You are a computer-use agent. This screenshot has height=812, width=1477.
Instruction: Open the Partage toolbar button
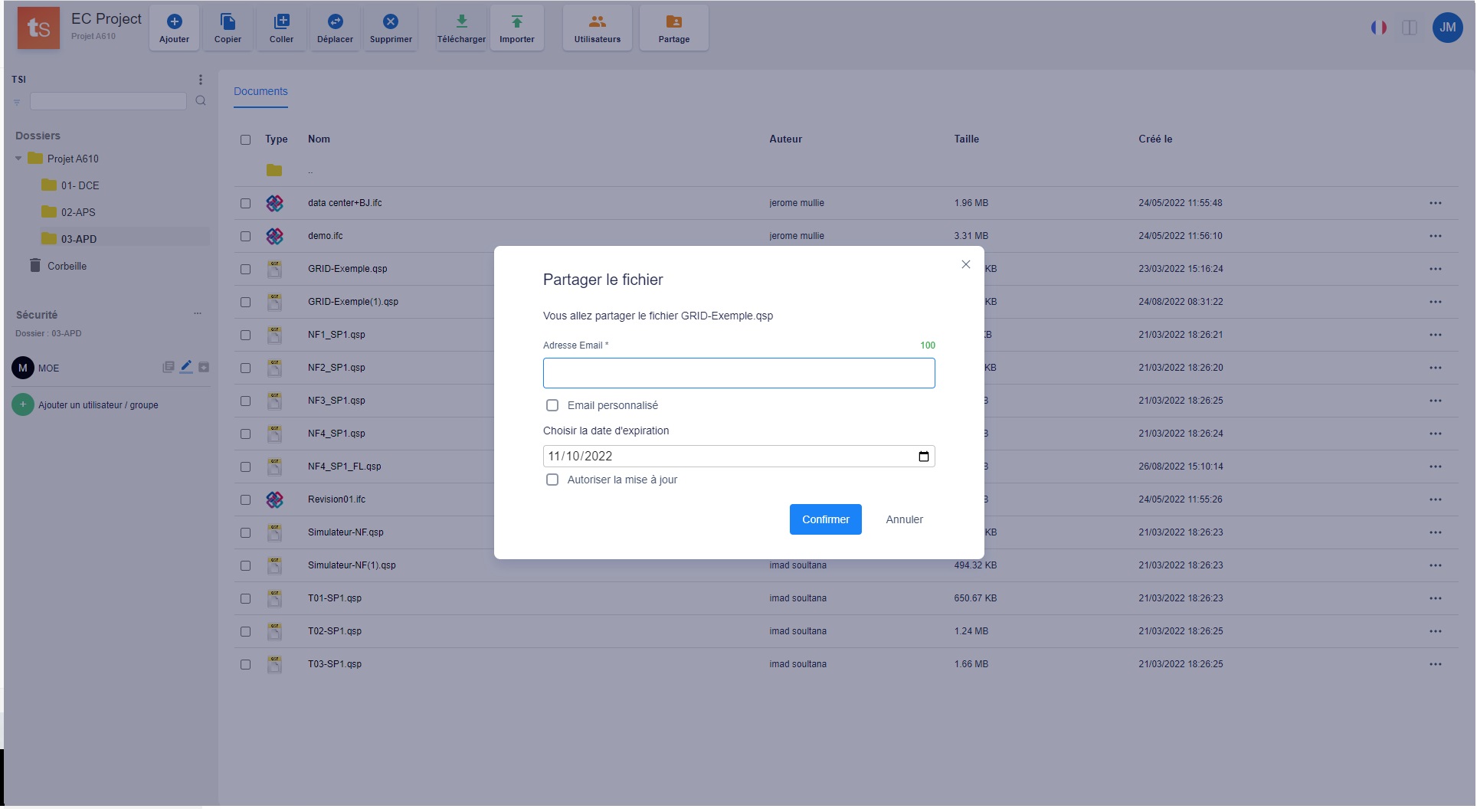[x=674, y=28]
